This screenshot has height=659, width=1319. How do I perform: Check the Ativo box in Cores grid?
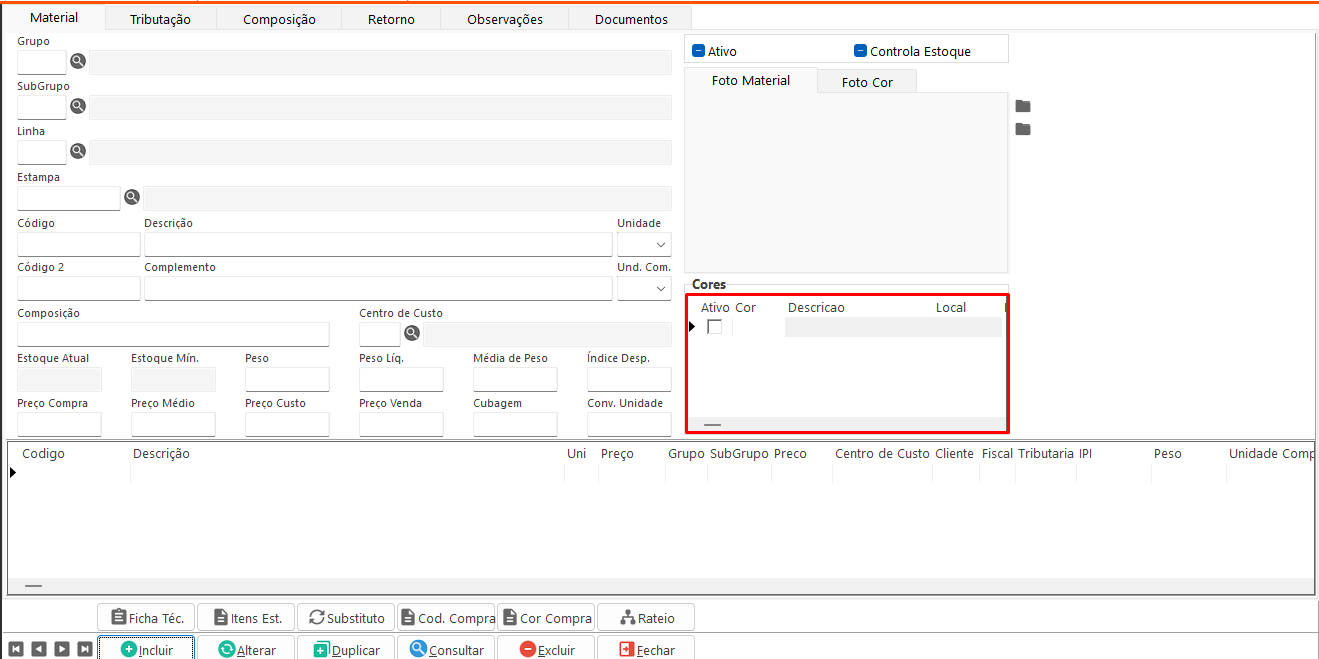[714, 327]
